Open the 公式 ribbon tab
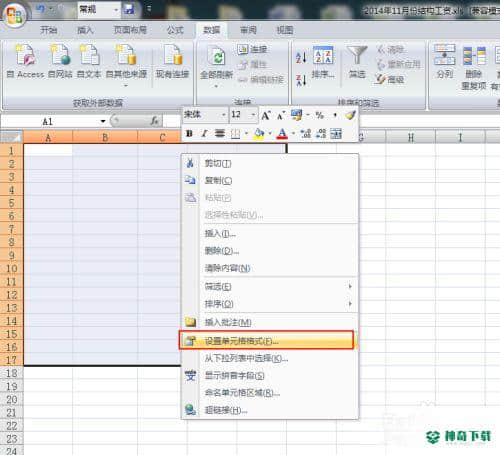 pyautogui.click(x=175, y=30)
